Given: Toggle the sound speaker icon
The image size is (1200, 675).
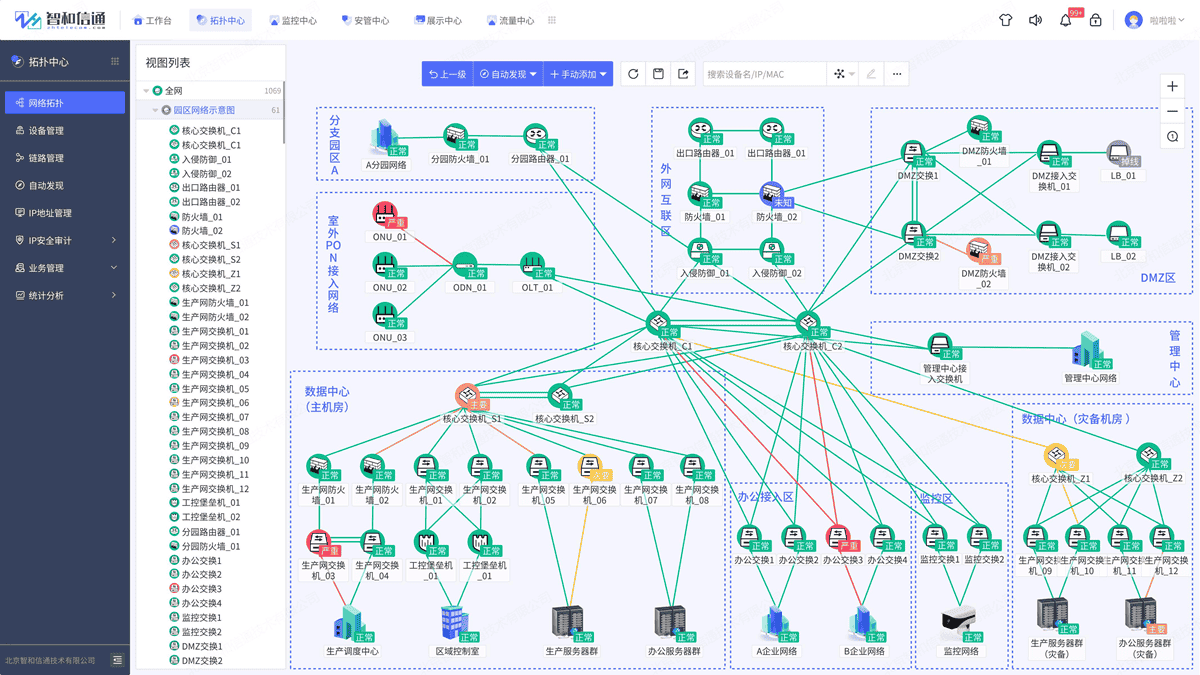Looking at the screenshot, I should [x=1035, y=20].
